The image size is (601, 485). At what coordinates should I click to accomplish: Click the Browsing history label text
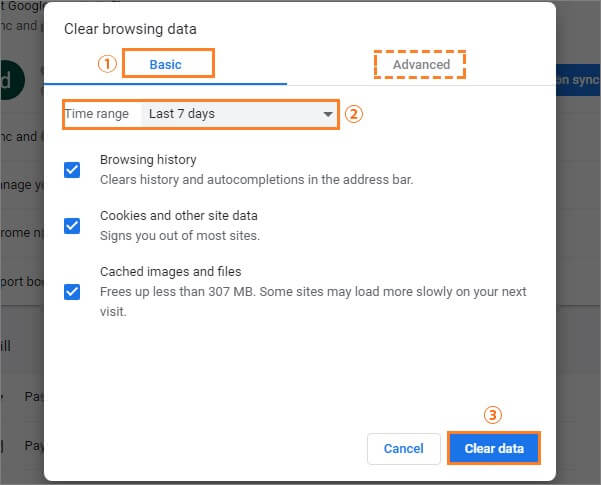(x=148, y=159)
